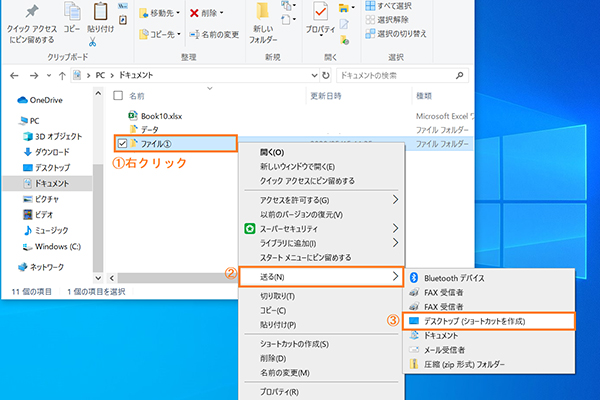Choose プロパティ(R) in context menu

click(279, 392)
